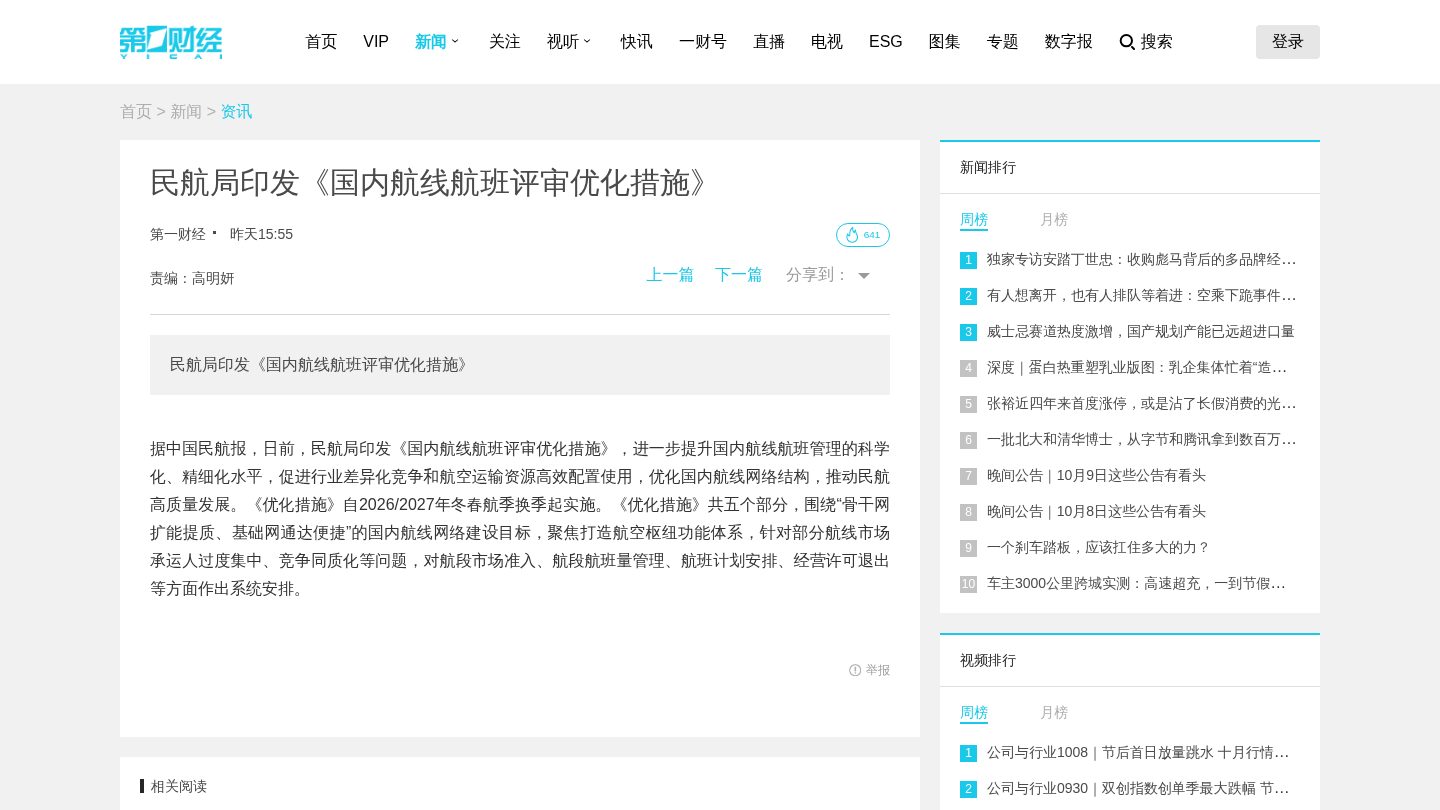The width and height of the screenshot is (1440, 810).
Task: Click the 第一财经 source label under title
Action: 178,234
